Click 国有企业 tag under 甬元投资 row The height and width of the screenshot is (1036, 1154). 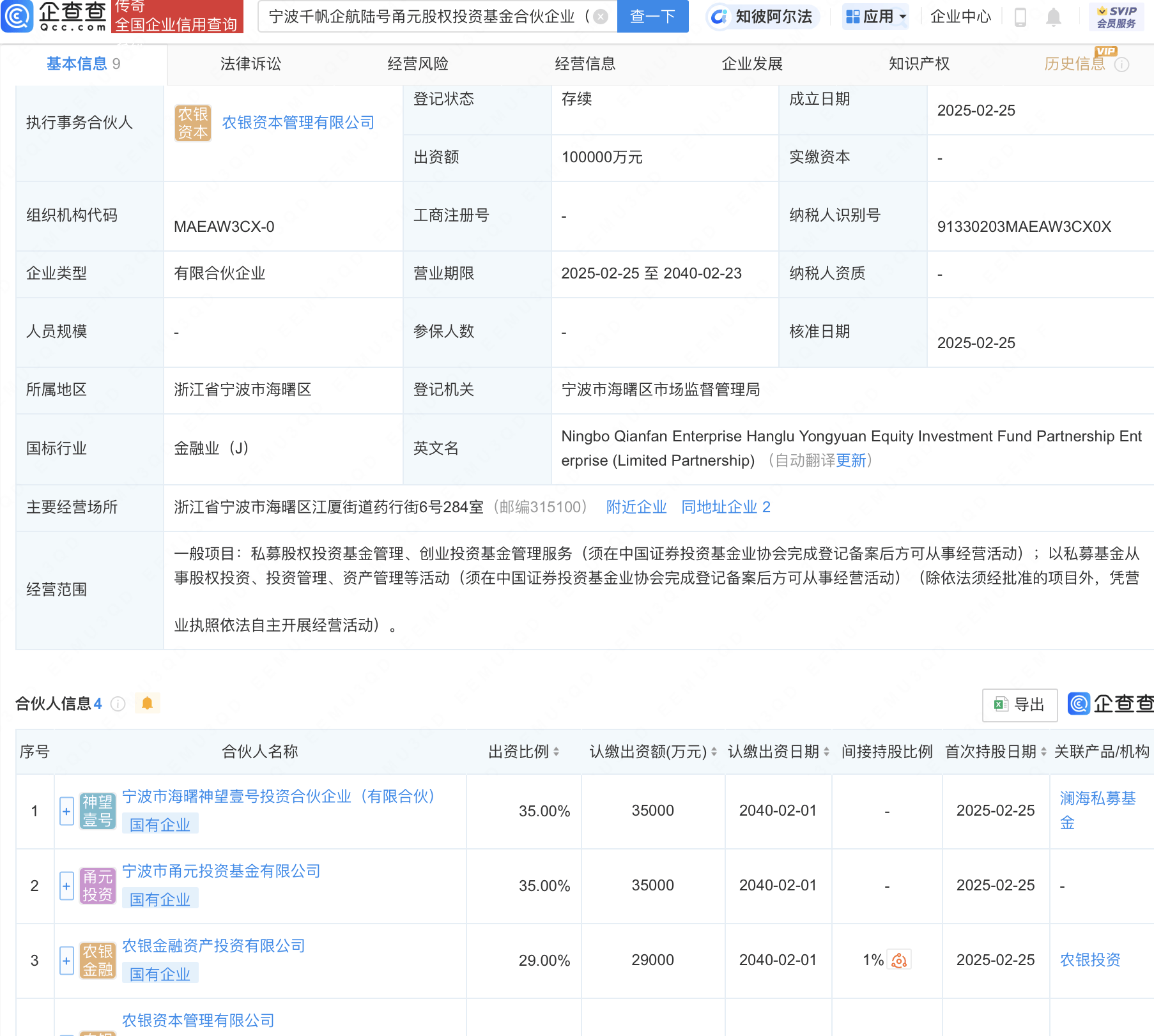(160, 899)
